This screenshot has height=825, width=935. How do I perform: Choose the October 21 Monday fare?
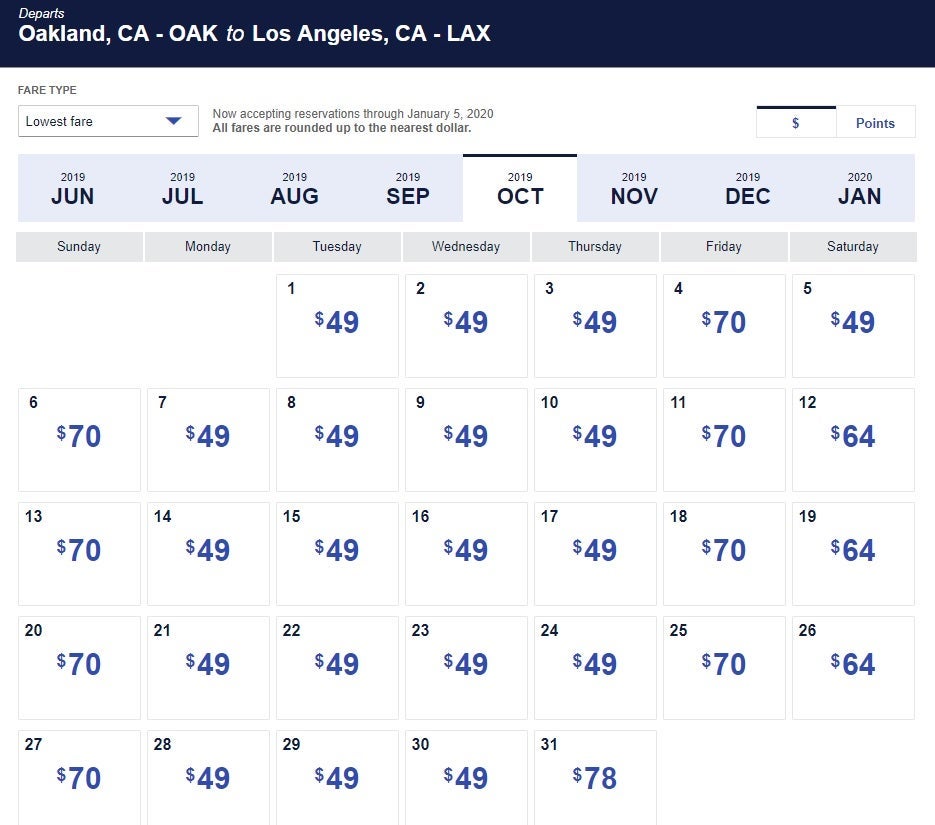[208, 667]
